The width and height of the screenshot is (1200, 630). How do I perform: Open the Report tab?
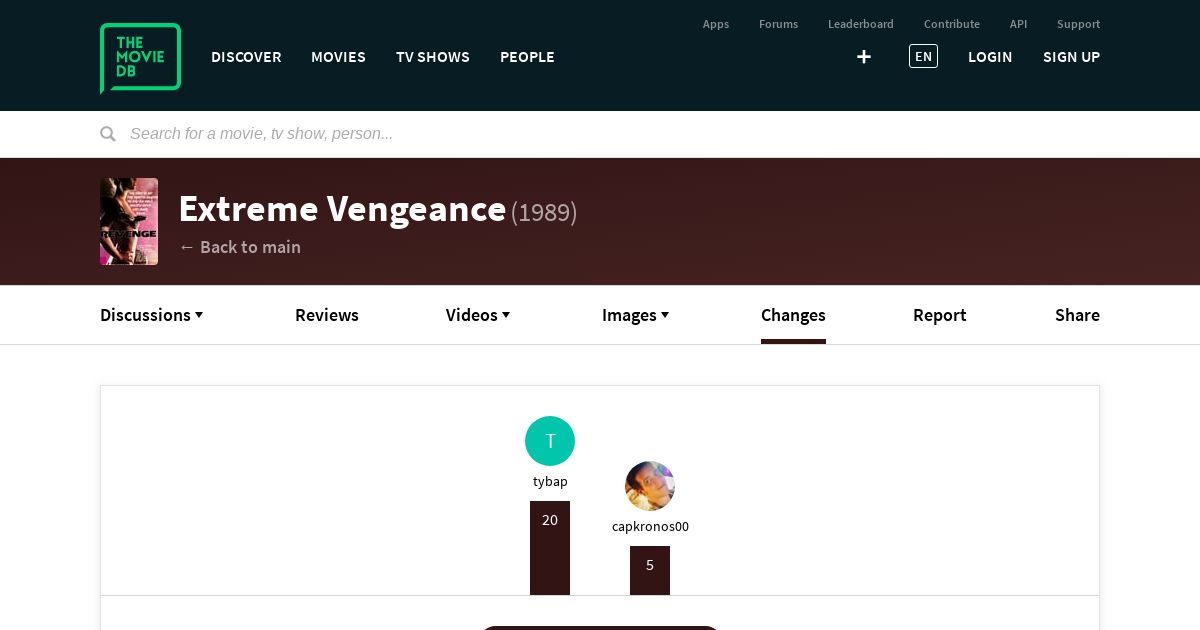coord(940,315)
